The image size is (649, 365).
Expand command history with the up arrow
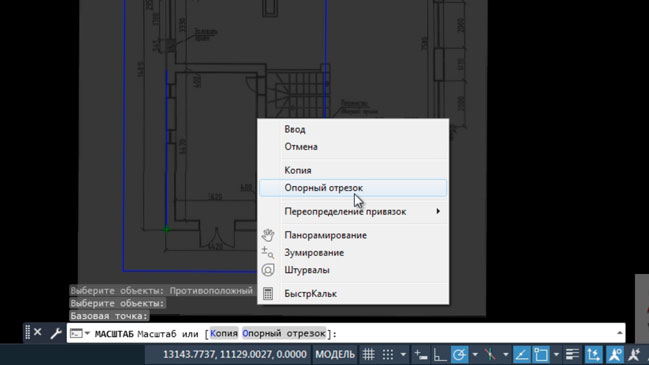point(619,333)
